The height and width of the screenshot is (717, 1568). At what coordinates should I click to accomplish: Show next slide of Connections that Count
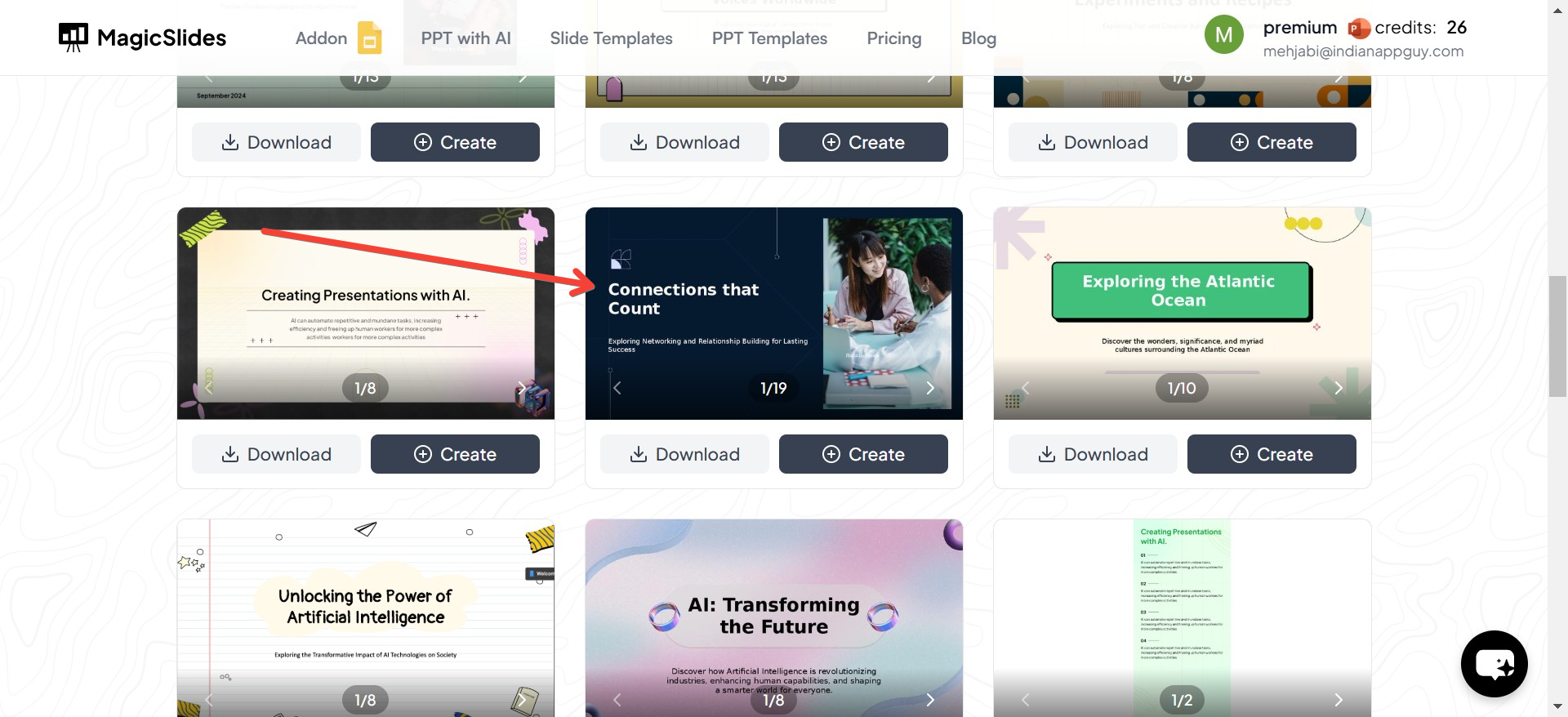tap(930, 388)
